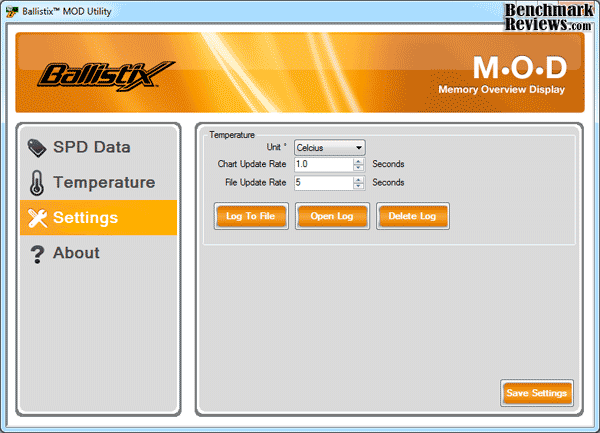
Task: Click the Ballistix logo in banner
Action: pyautogui.click(x=106, y=75)
